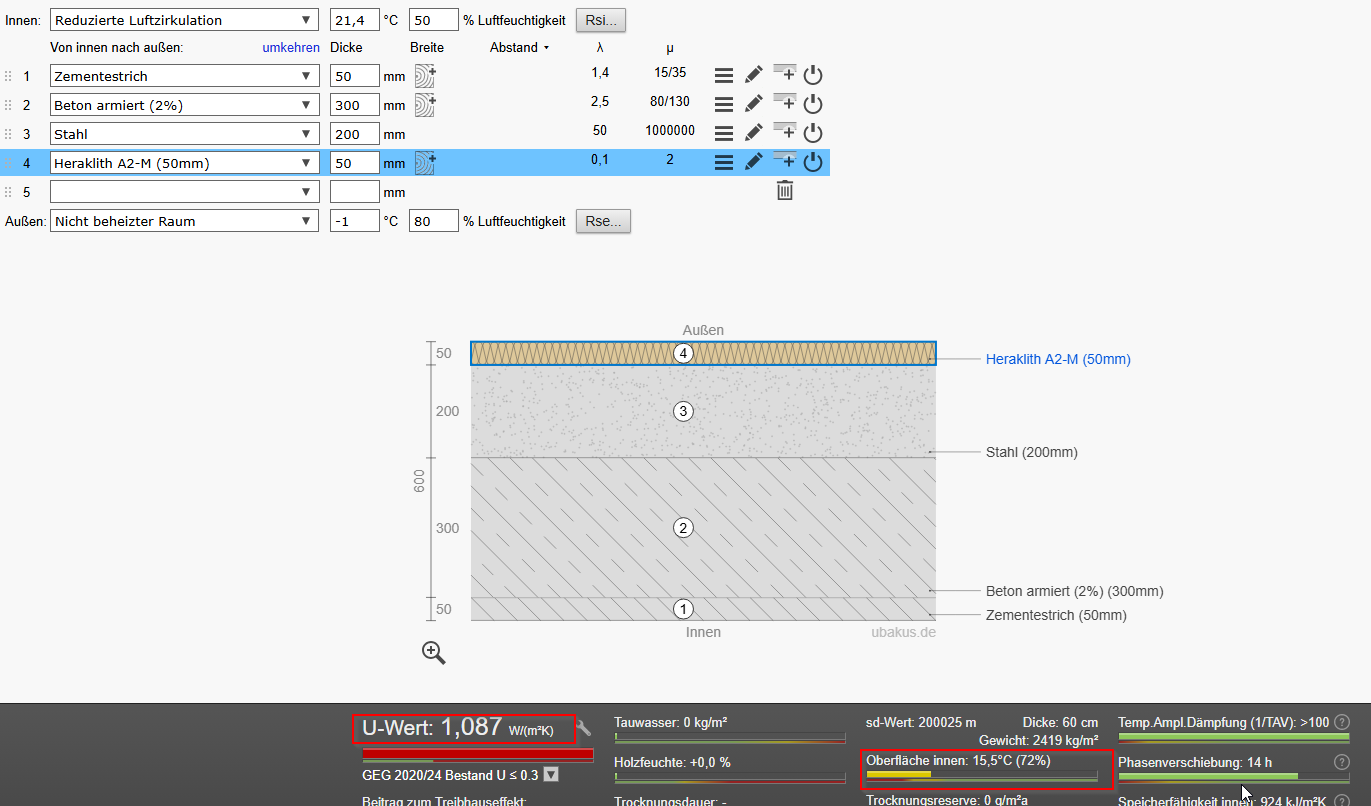Select layer 2 circle marker in the diagram
1371x806 pixels.
click(x=683, y=528)
